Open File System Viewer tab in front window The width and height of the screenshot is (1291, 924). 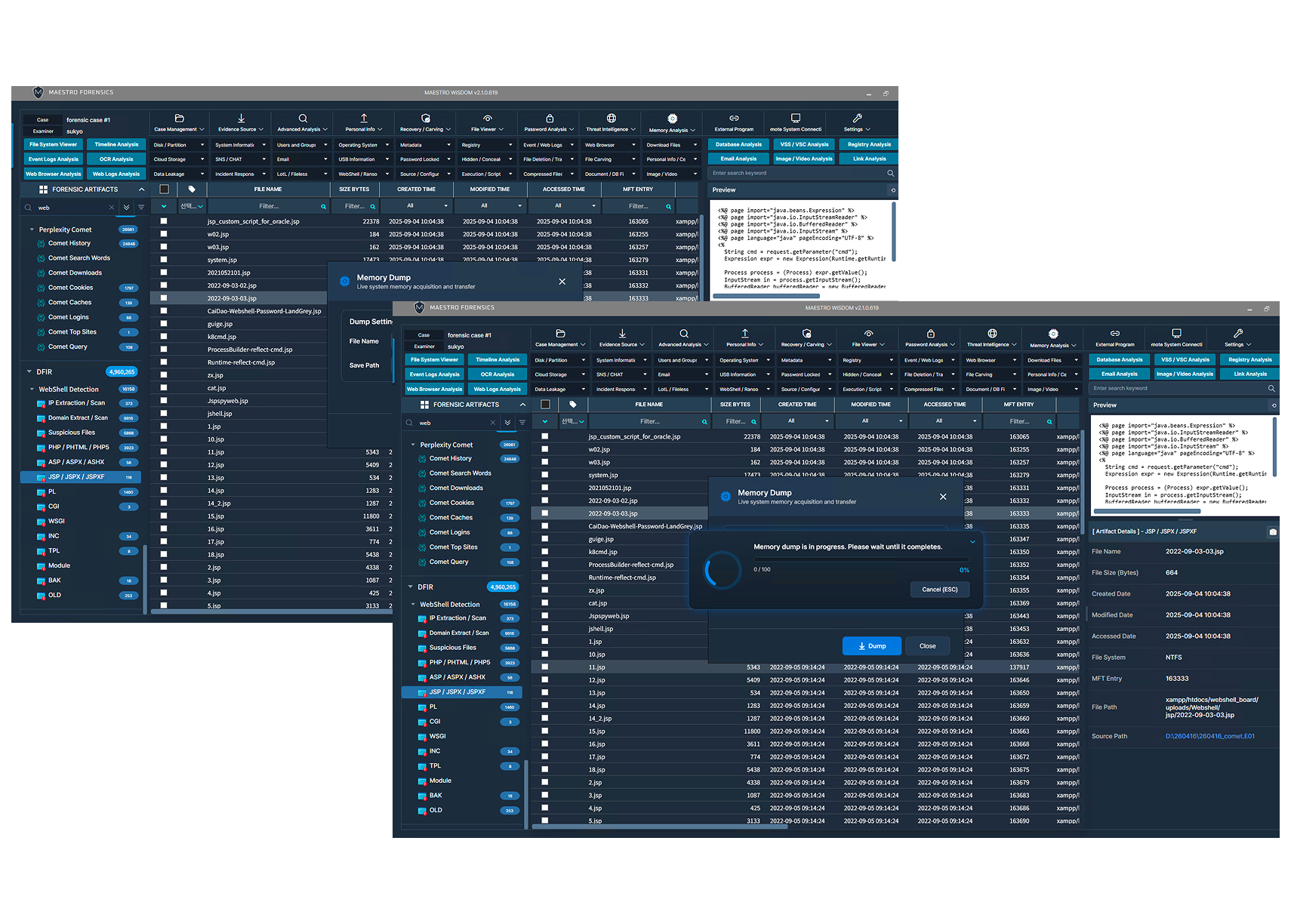pos(434,360)
